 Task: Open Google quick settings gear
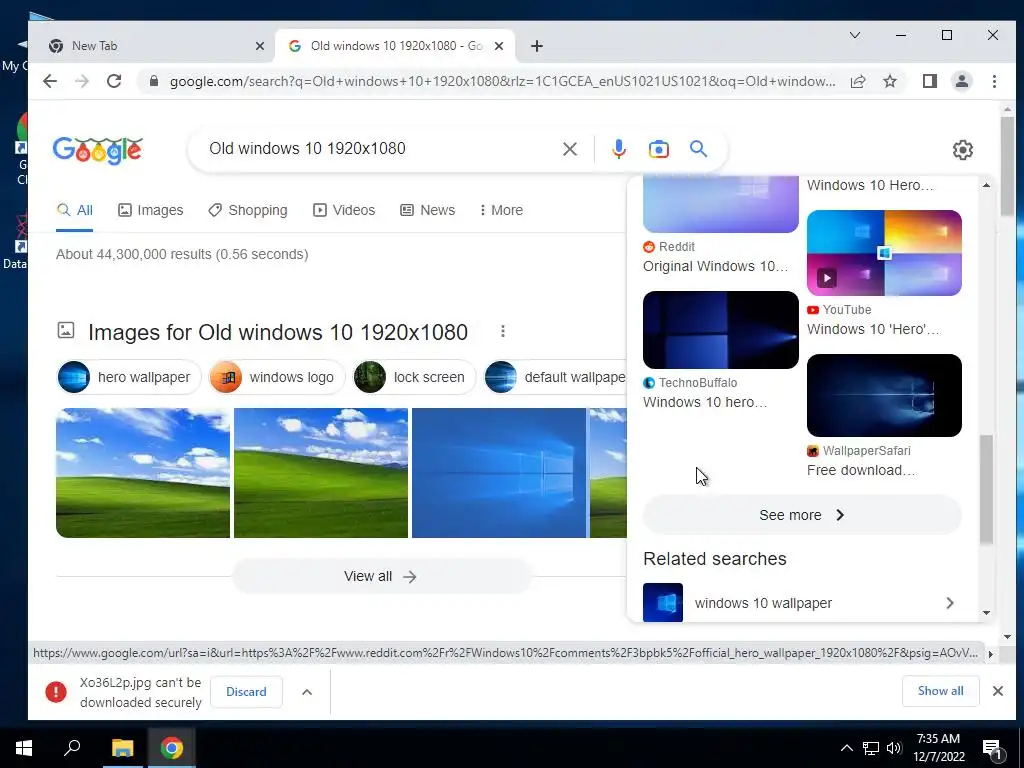963,150
